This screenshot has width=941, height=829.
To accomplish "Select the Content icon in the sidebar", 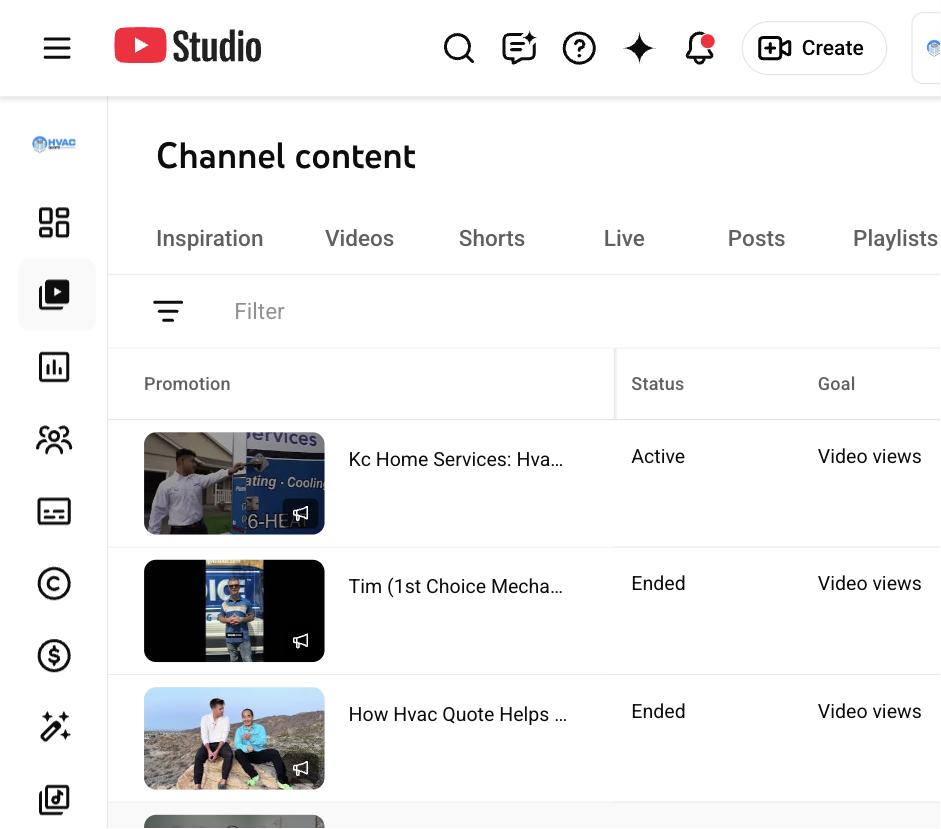I will (56, 293).
